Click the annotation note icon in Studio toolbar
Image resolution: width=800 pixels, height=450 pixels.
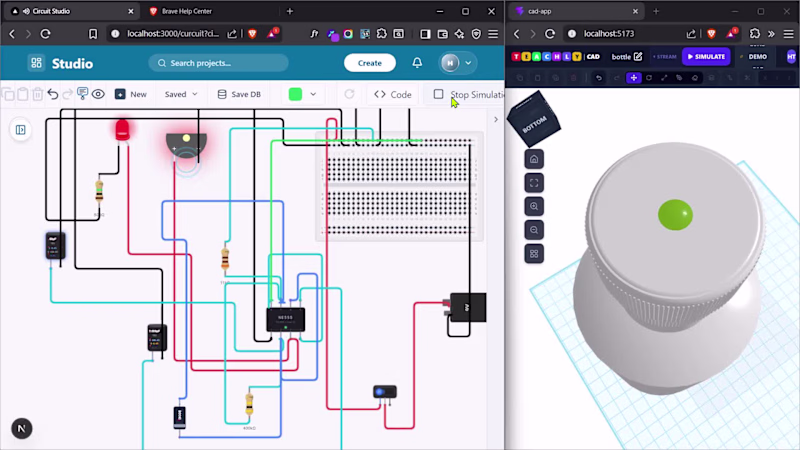(82, 93)
